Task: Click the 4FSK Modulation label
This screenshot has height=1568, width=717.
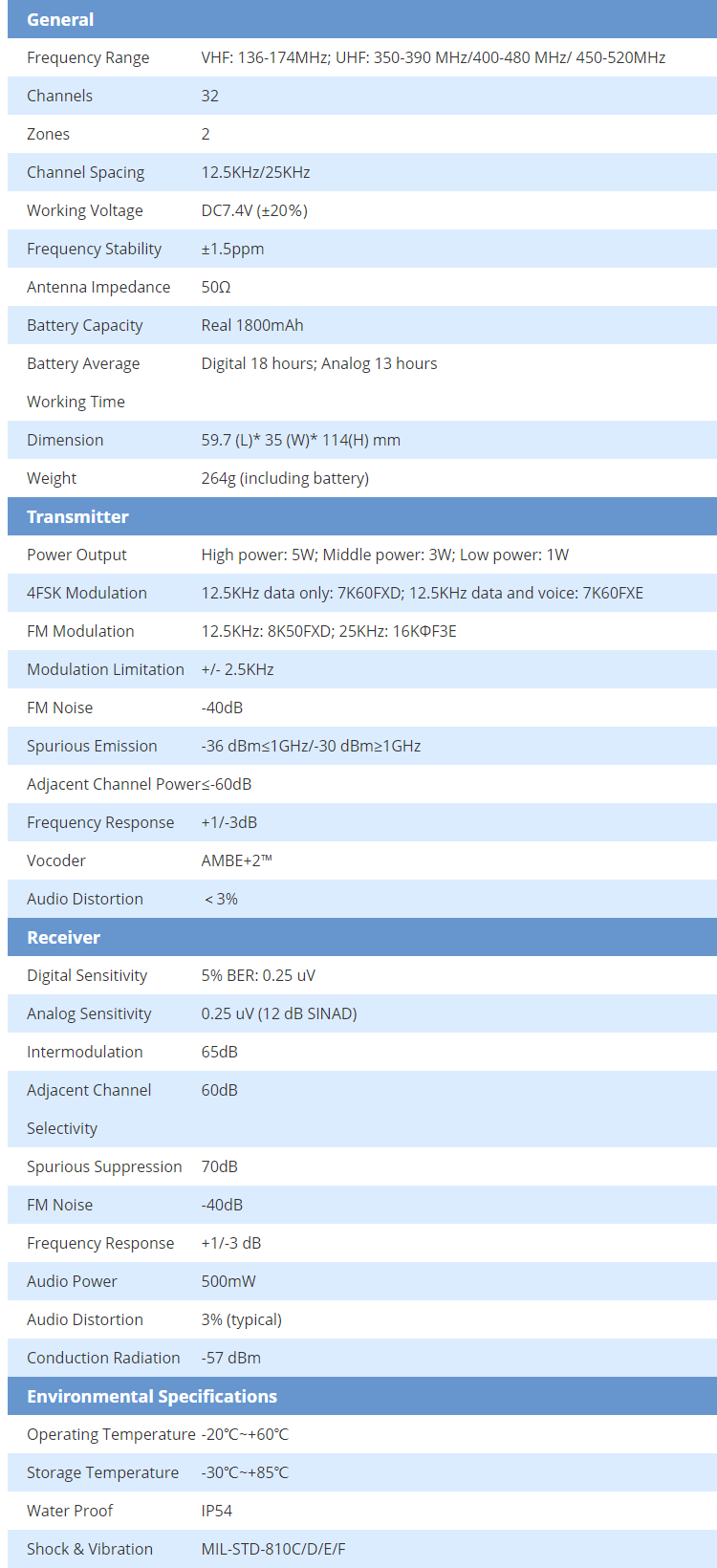Action: (x=87, y=593)
